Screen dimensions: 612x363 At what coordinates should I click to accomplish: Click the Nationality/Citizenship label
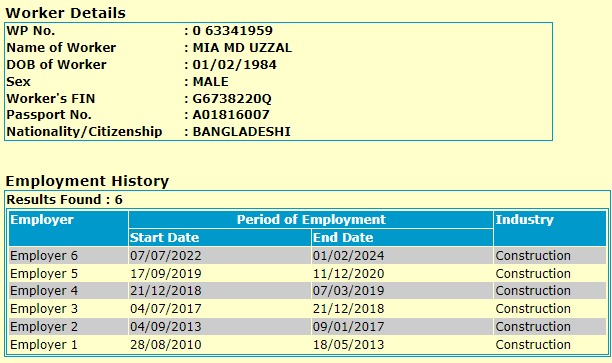point(84,132)
